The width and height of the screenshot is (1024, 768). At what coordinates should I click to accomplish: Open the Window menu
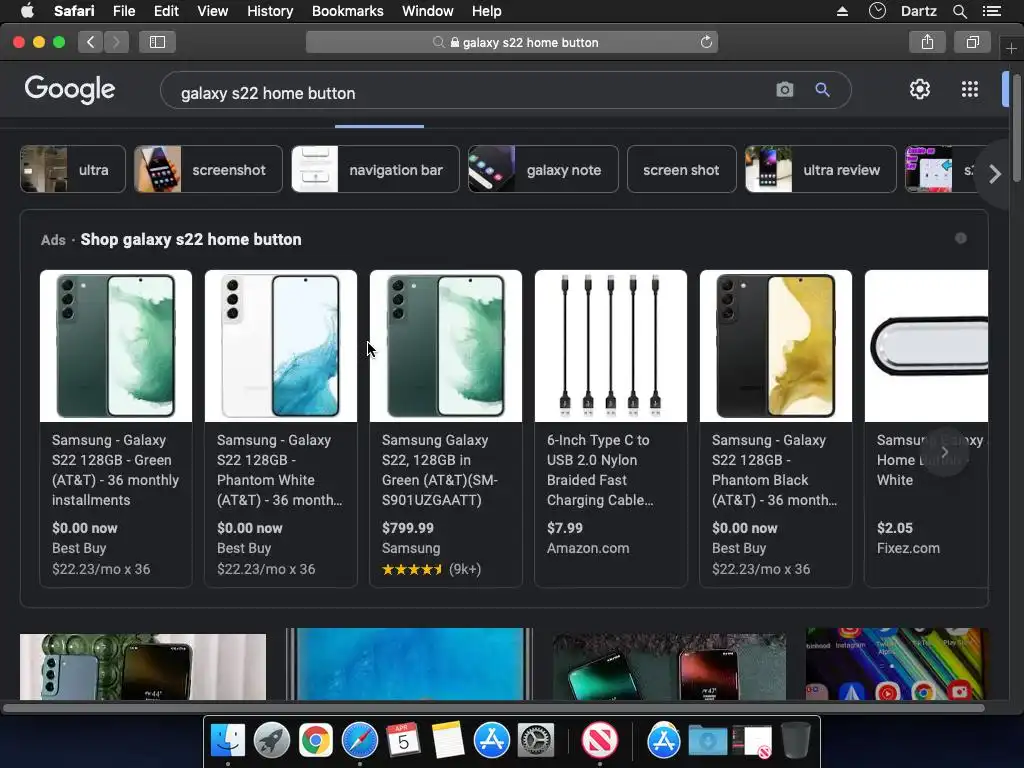[427, 11]
